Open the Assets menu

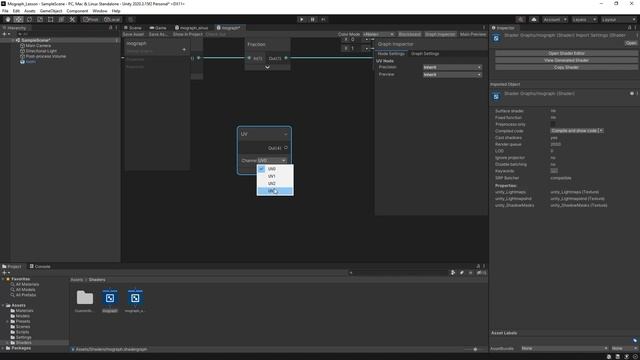[29, 11]
